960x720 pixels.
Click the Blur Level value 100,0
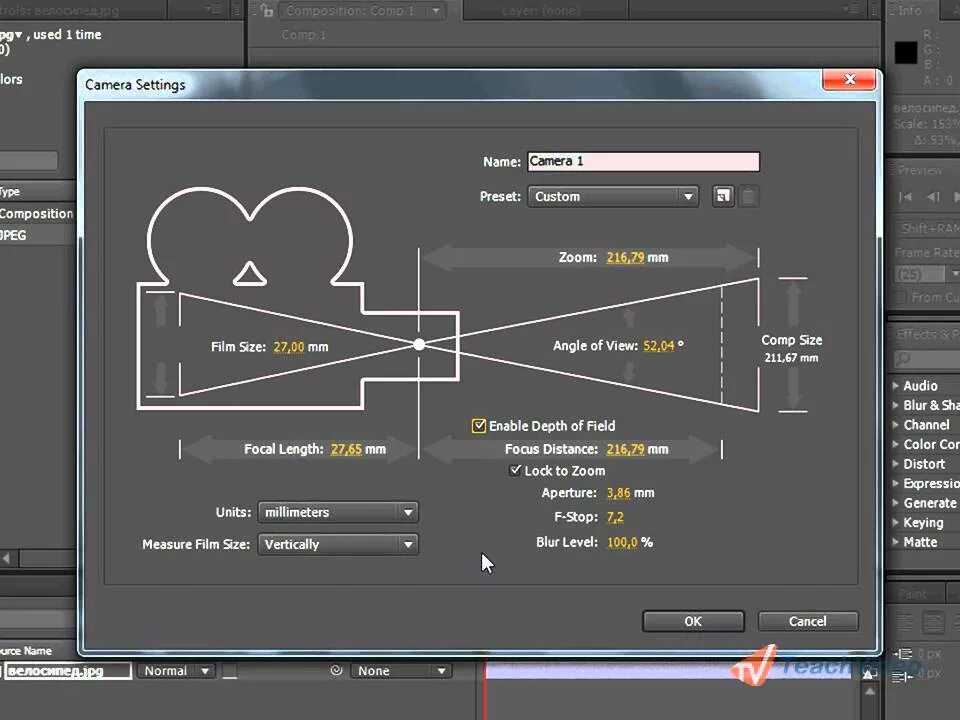(622, 542)
